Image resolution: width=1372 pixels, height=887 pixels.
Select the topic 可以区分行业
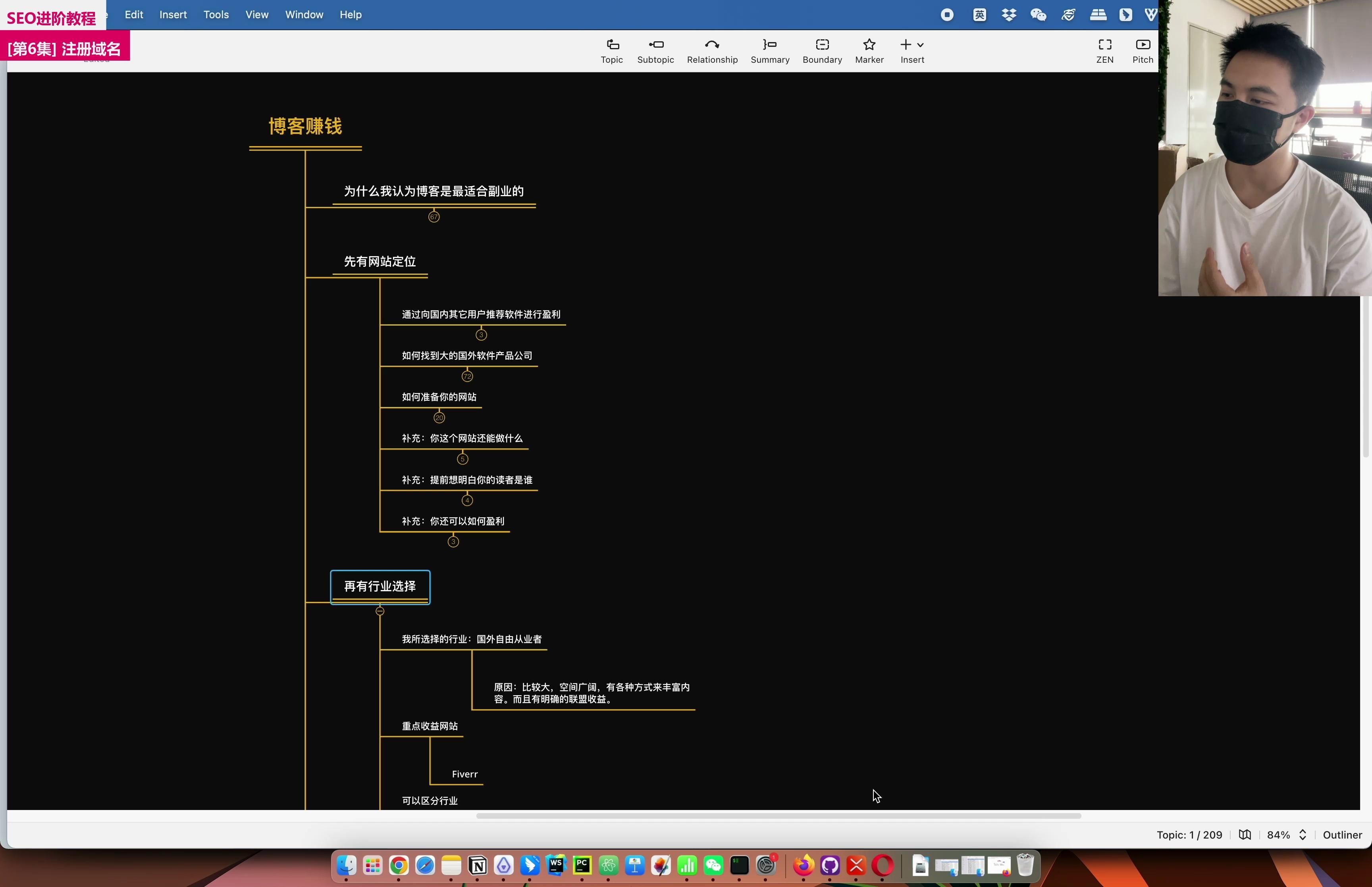(430, 801)
